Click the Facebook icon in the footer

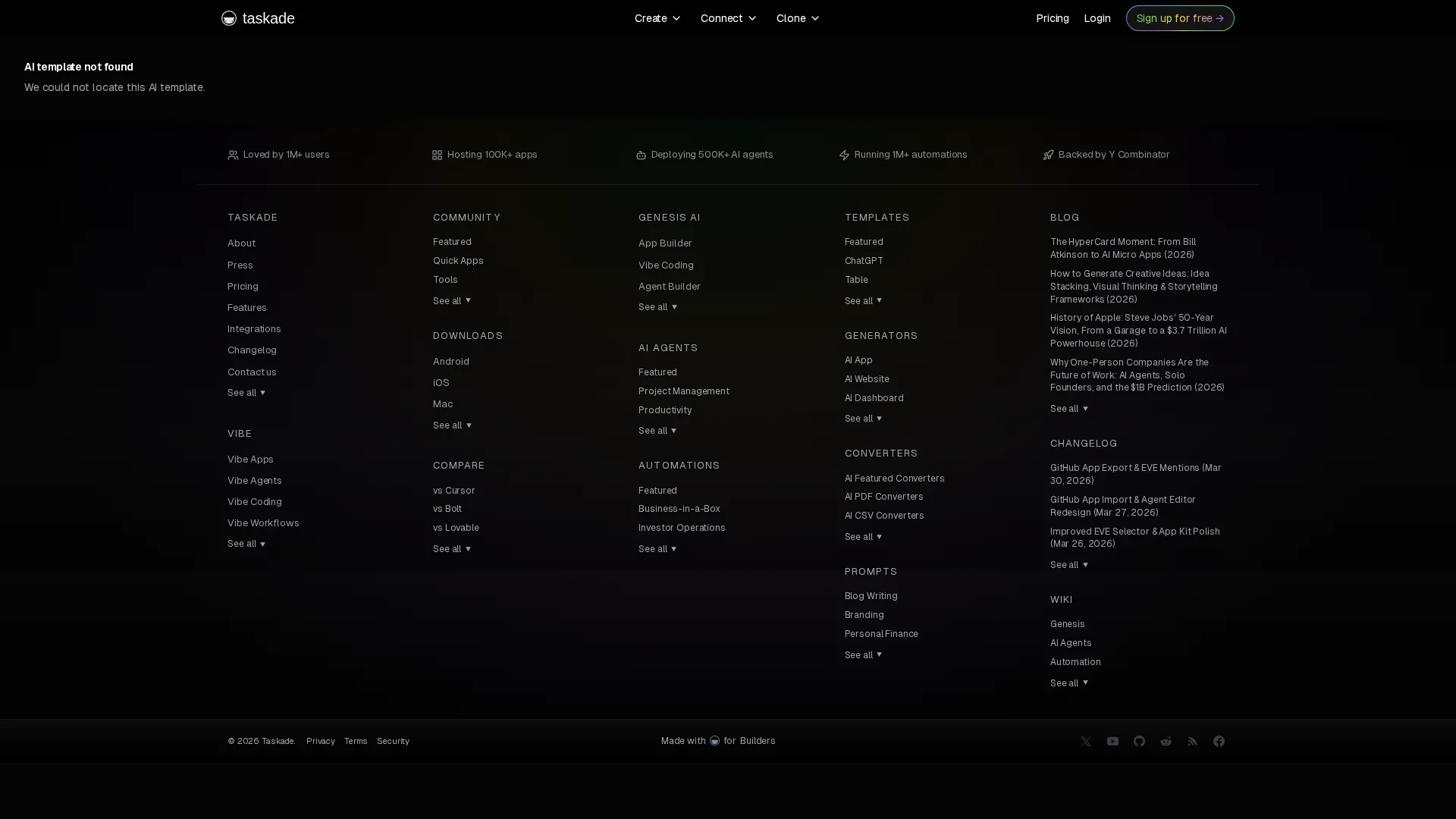click(1219, 741)
